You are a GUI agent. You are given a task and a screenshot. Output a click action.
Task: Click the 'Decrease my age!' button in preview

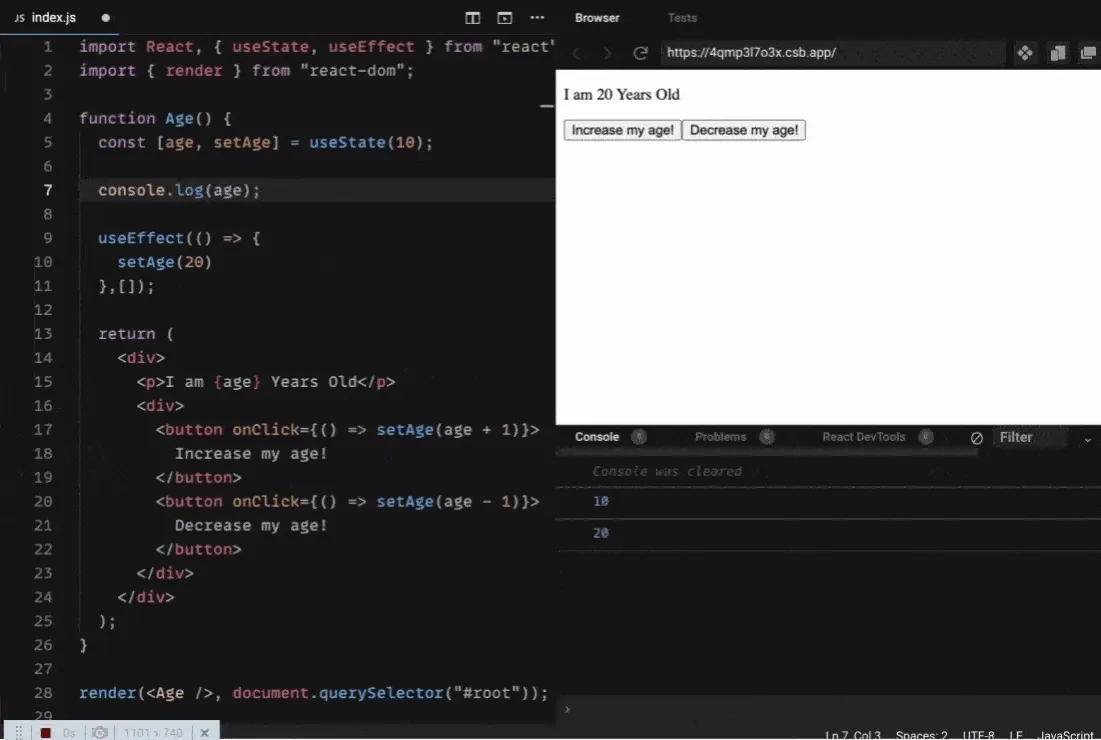(x=744, y=130)
